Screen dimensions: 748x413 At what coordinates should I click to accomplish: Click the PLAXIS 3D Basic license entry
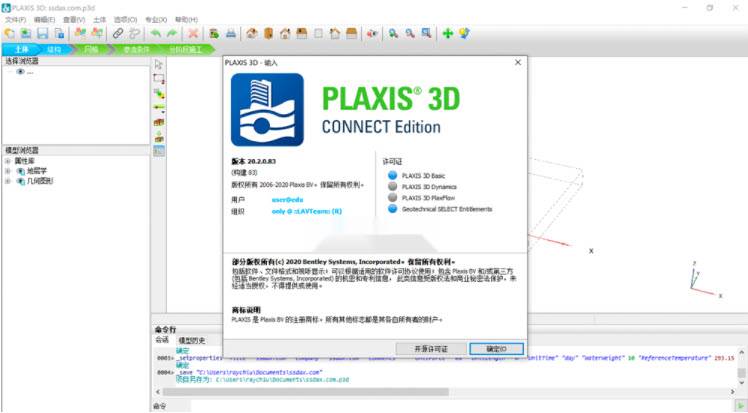click(x=423, y=176)
